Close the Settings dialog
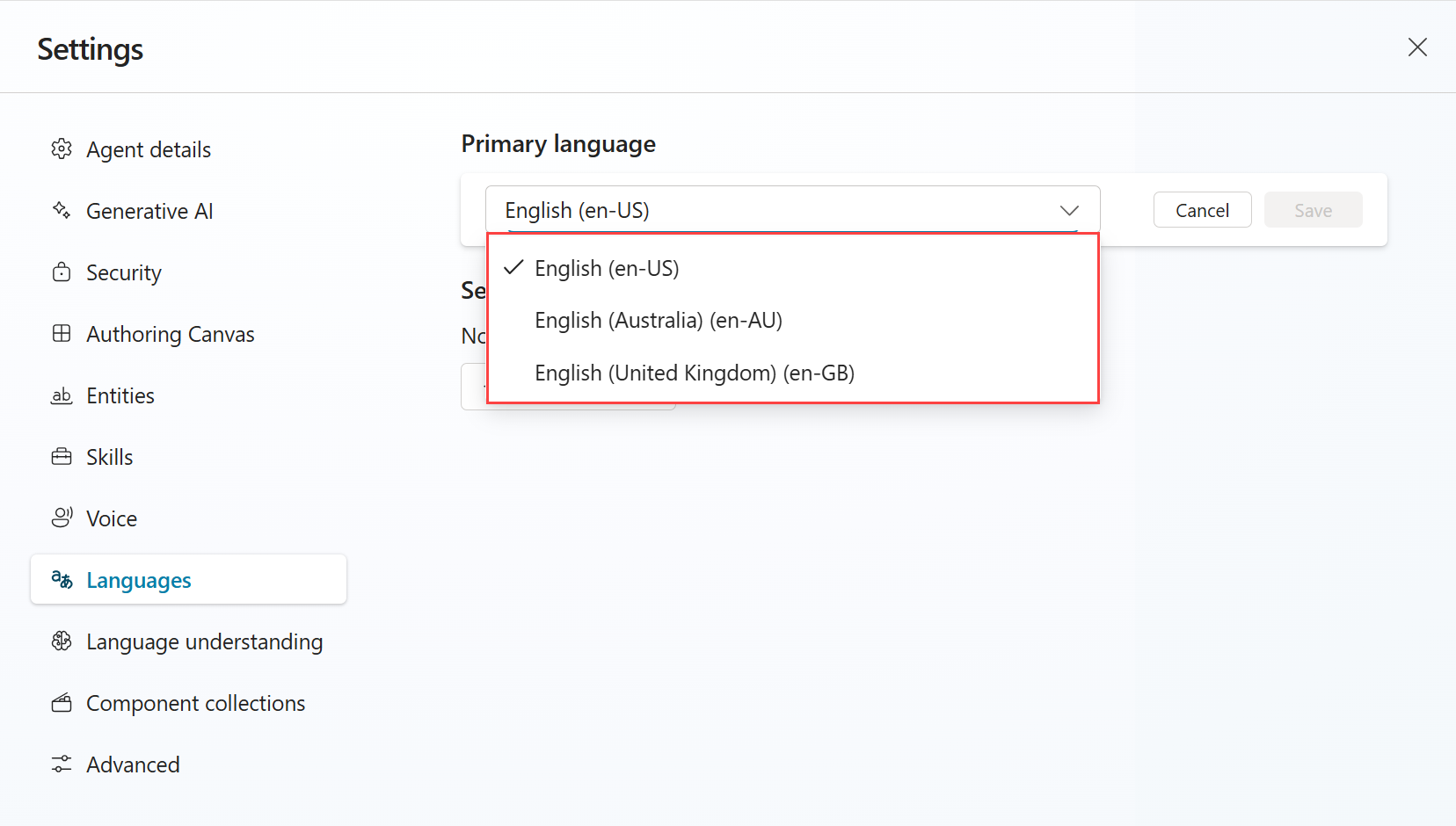1456x826 pixels. click(x=1417, y=47)
